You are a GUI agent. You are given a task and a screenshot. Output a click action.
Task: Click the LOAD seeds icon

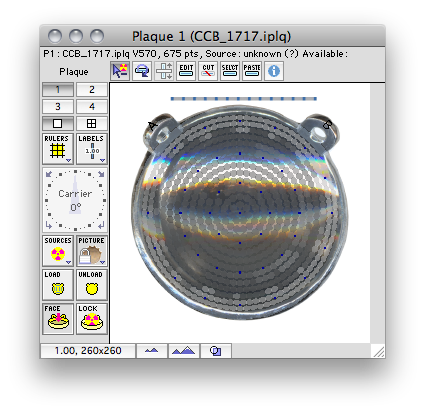point(58,285)
